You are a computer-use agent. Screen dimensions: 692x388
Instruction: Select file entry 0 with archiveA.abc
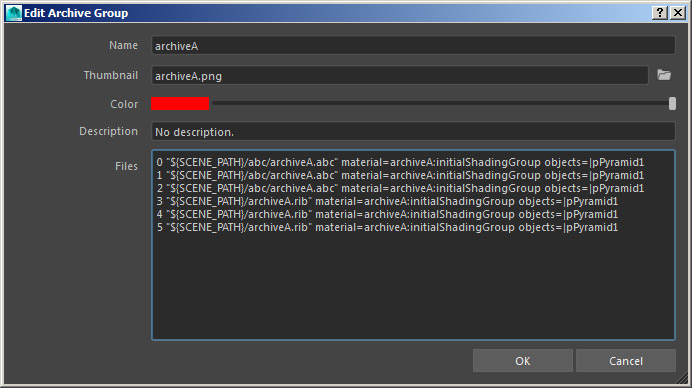pyautogui.click(x=400, y=162)
